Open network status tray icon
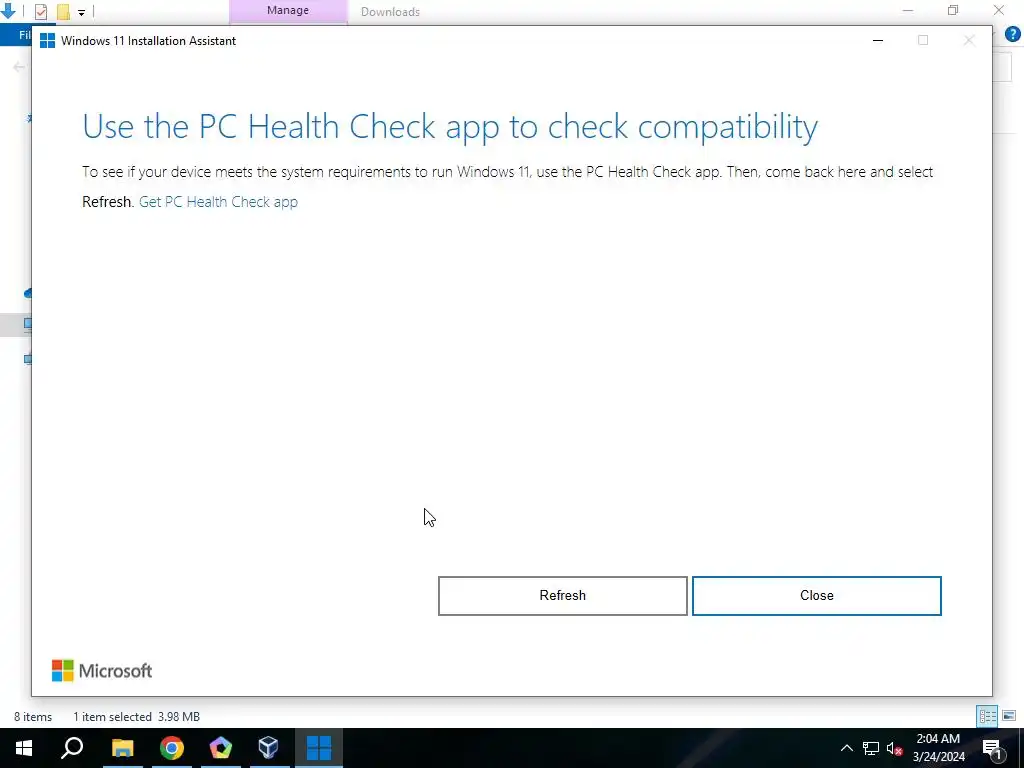 871,748
